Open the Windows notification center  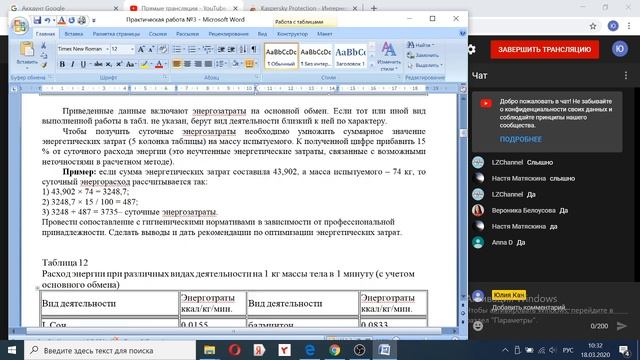pos(624,350)
